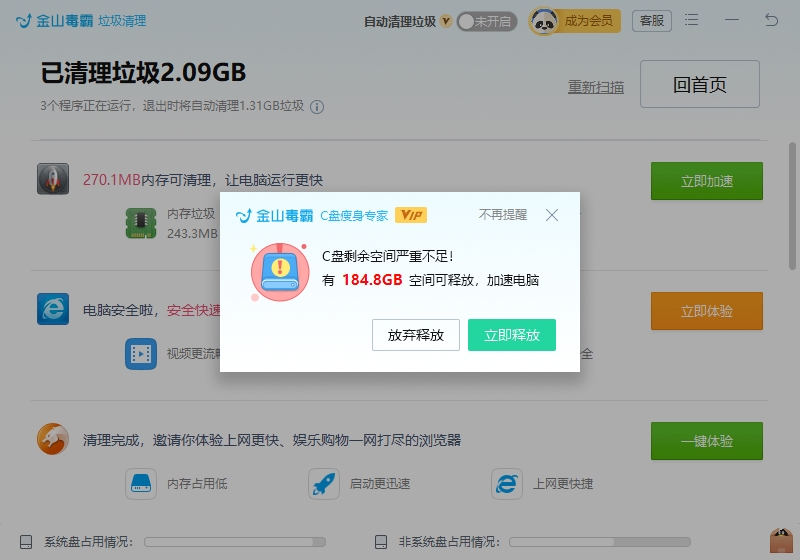Click the rocket memory acceleration icon
Image resolution: width=800 pixels, height=560 pixels.
(x=53, y=179)
